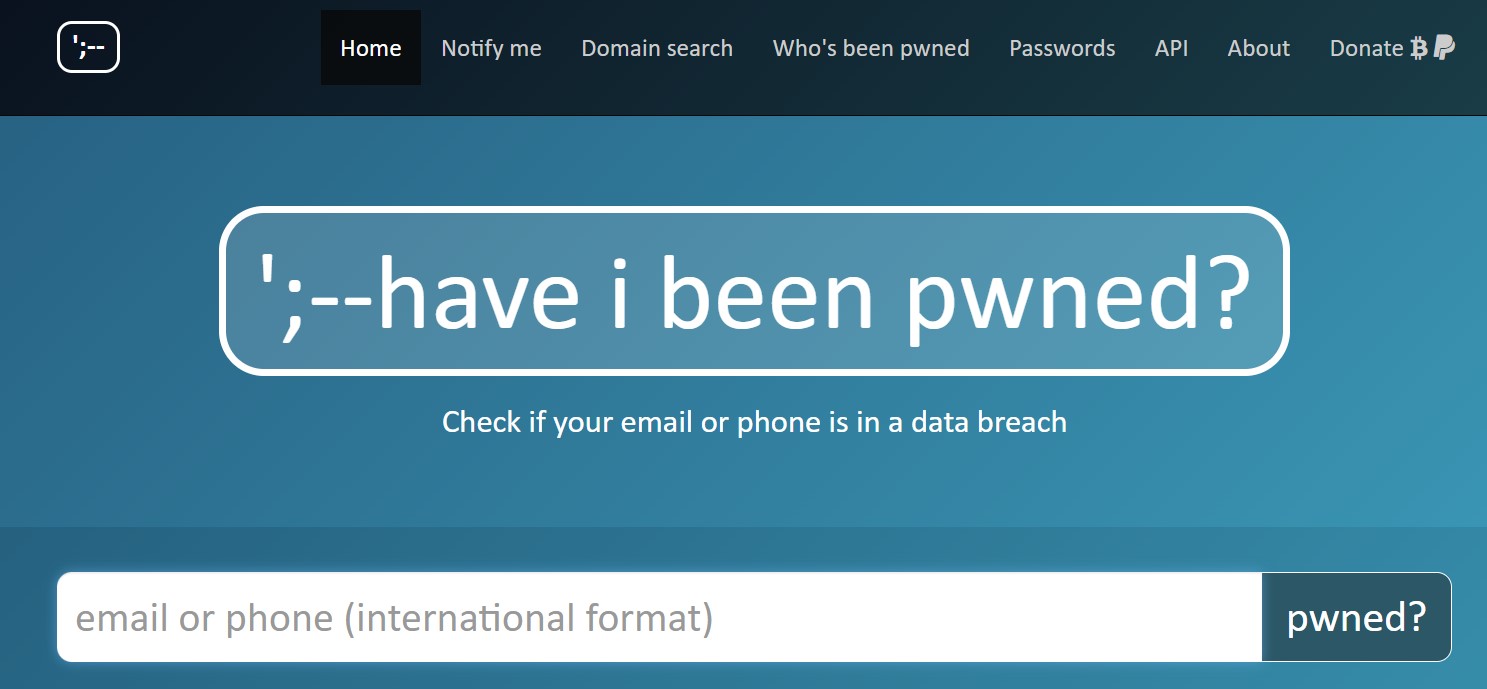
Task: Switch to the Passwords page
Action: tap(1062, 47)
